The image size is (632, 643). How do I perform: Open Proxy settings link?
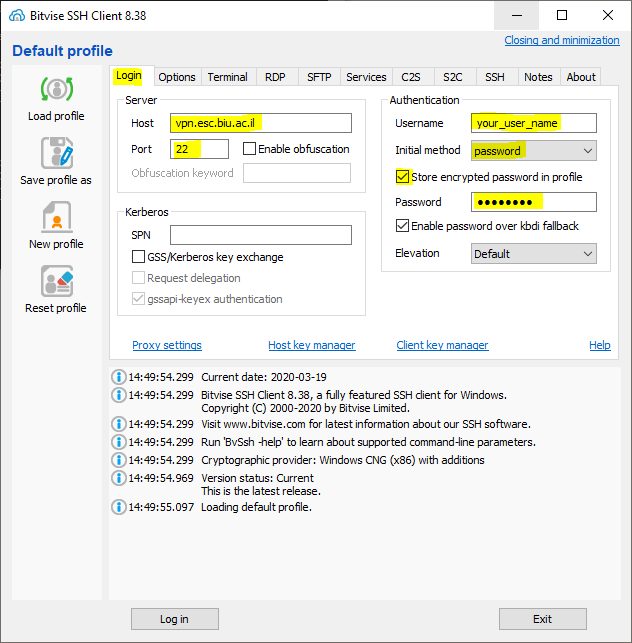pos(167,345)
